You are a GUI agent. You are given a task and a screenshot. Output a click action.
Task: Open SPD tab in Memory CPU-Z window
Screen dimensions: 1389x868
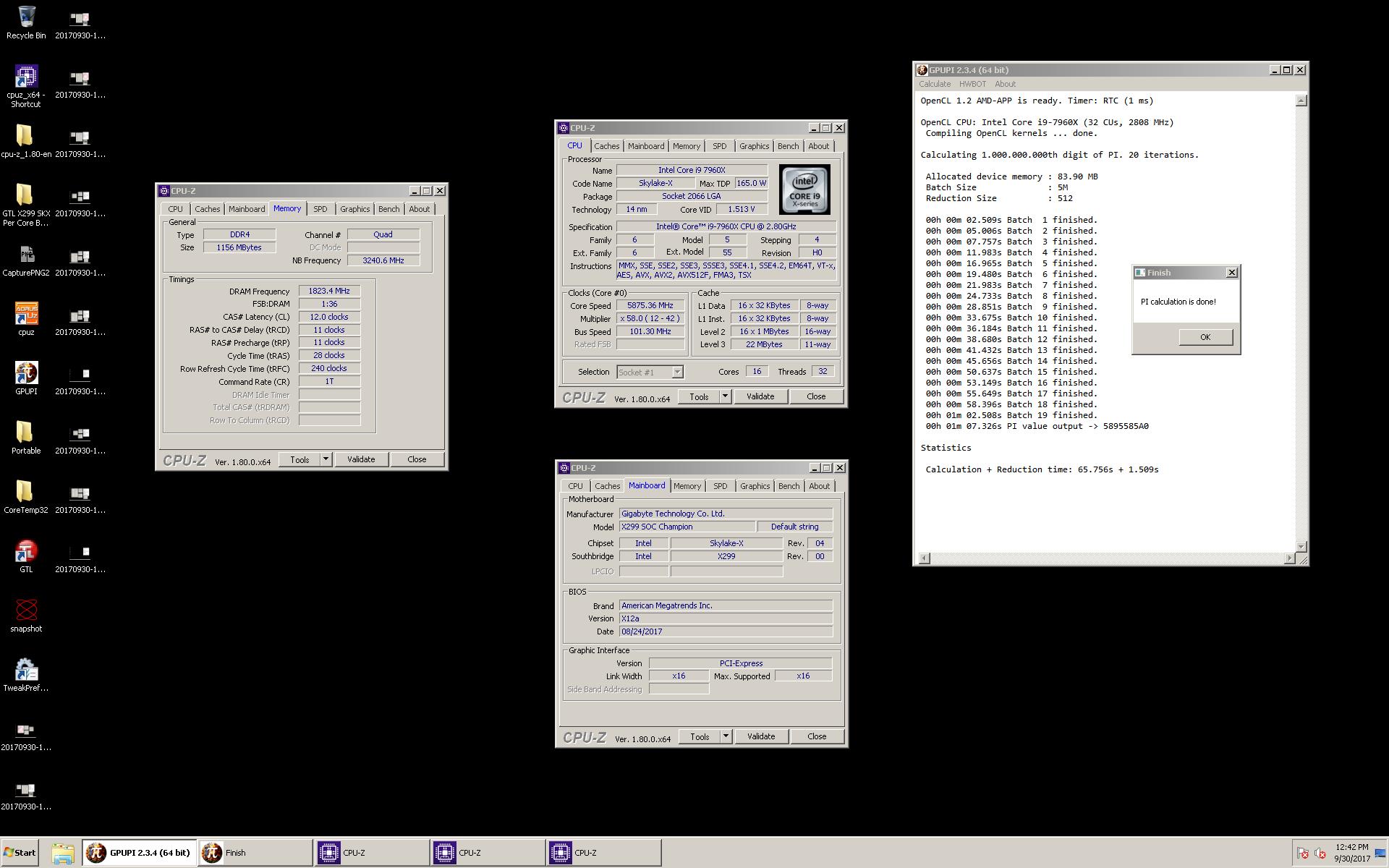click(x=320, y=209)
